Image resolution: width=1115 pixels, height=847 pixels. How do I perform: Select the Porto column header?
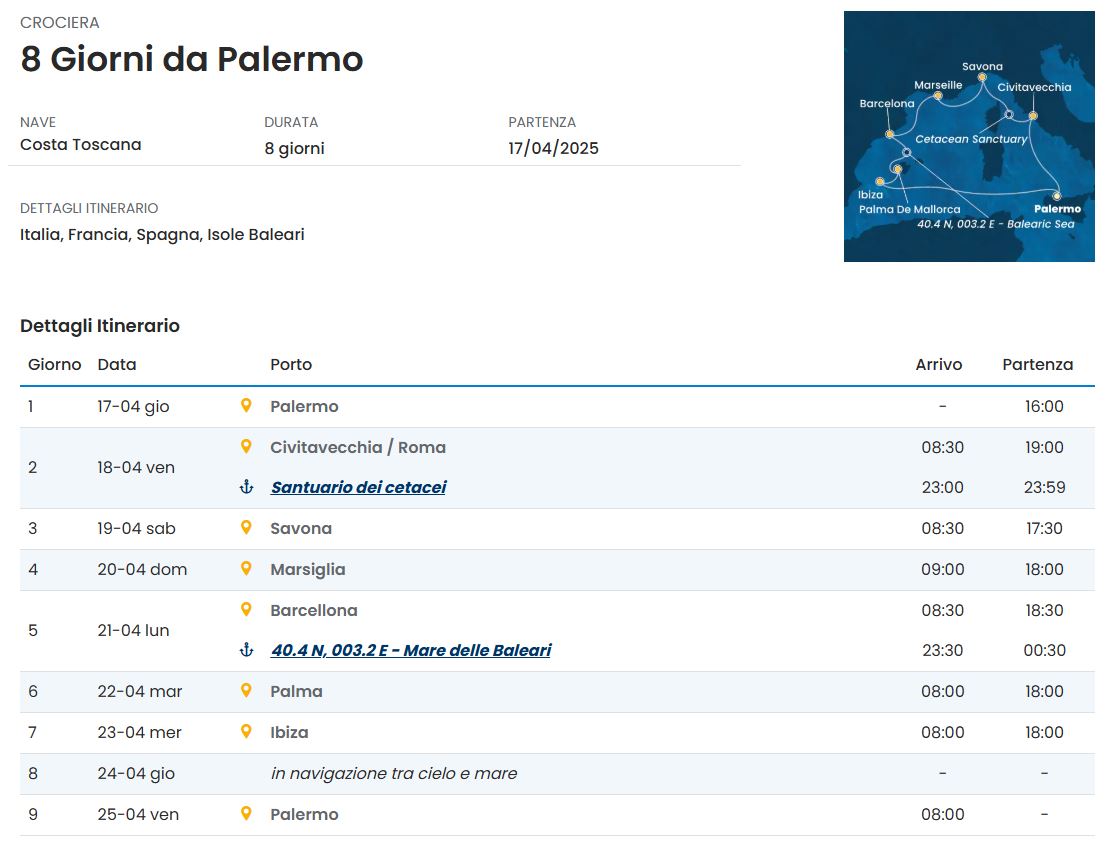[x=291, y=364]
